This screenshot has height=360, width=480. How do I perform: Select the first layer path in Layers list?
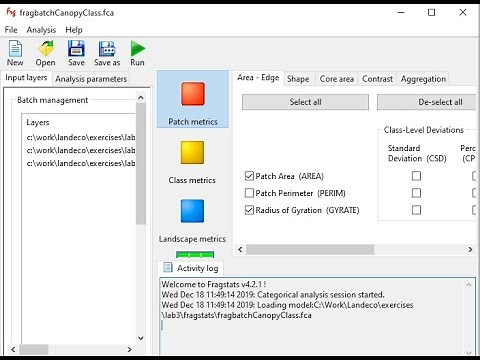point(81,137)
